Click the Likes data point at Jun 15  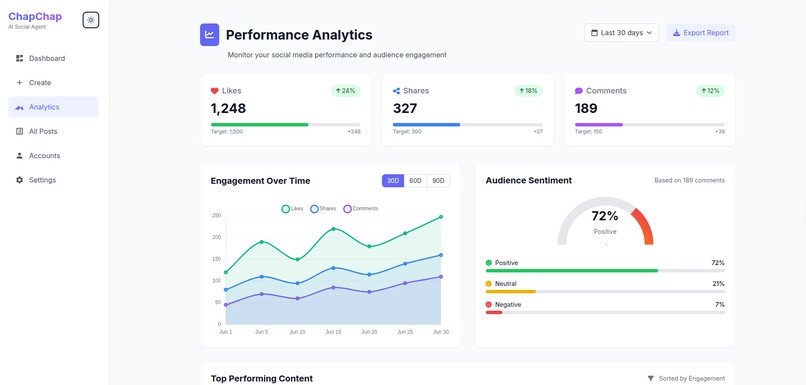333,229
